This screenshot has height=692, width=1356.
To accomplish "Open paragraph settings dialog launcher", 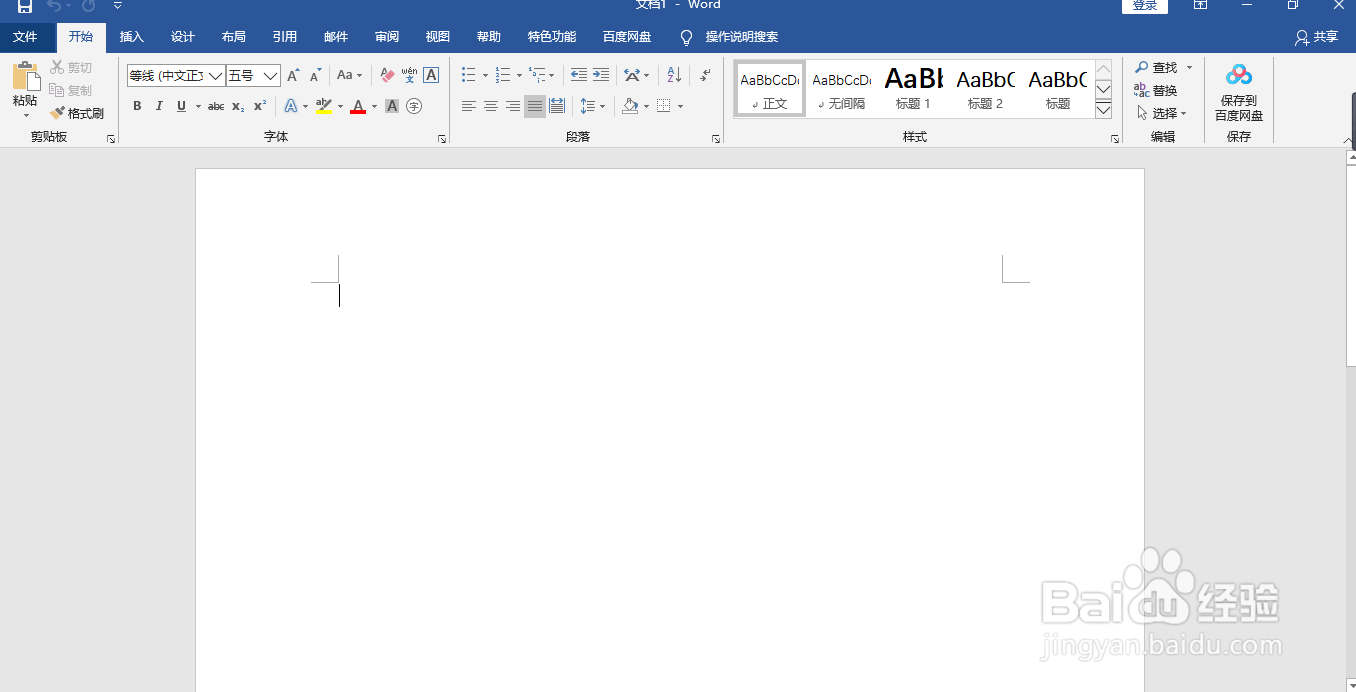I will pos(716,139).
